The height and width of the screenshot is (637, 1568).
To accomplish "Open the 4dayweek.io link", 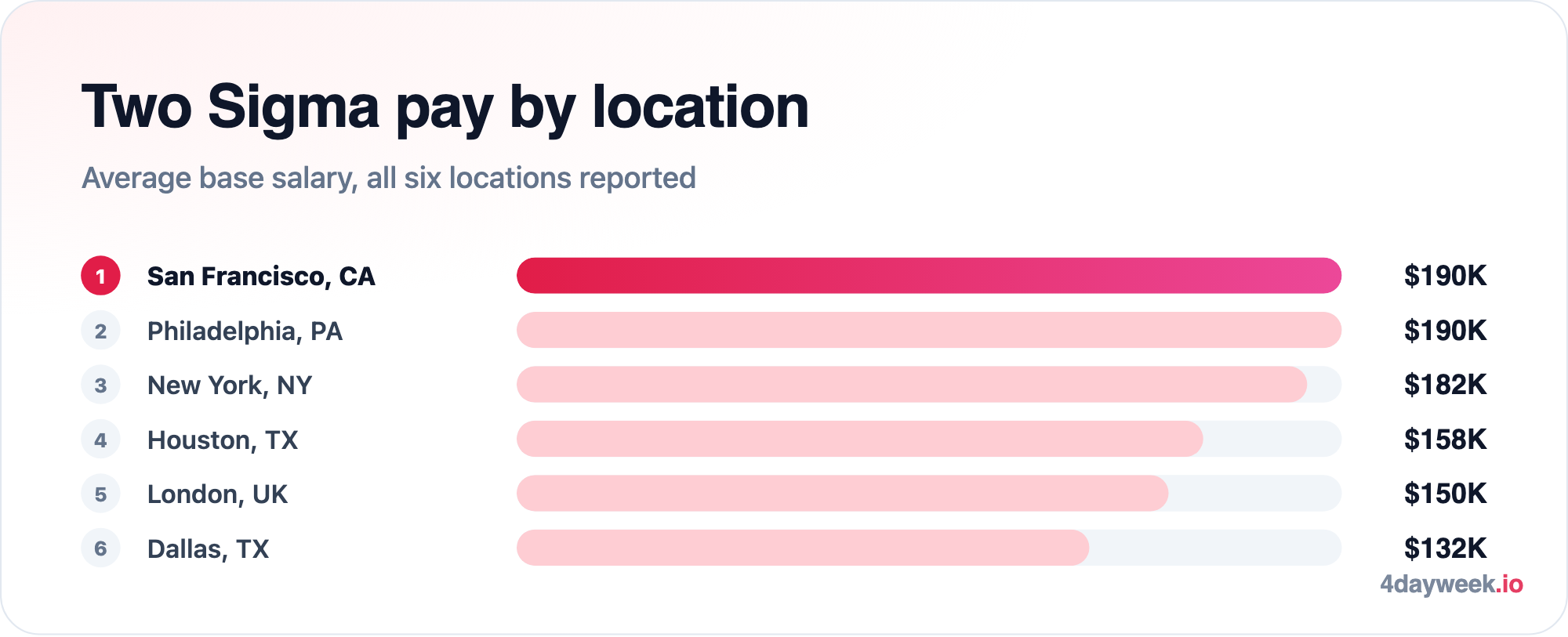I will coord(1451,585).
